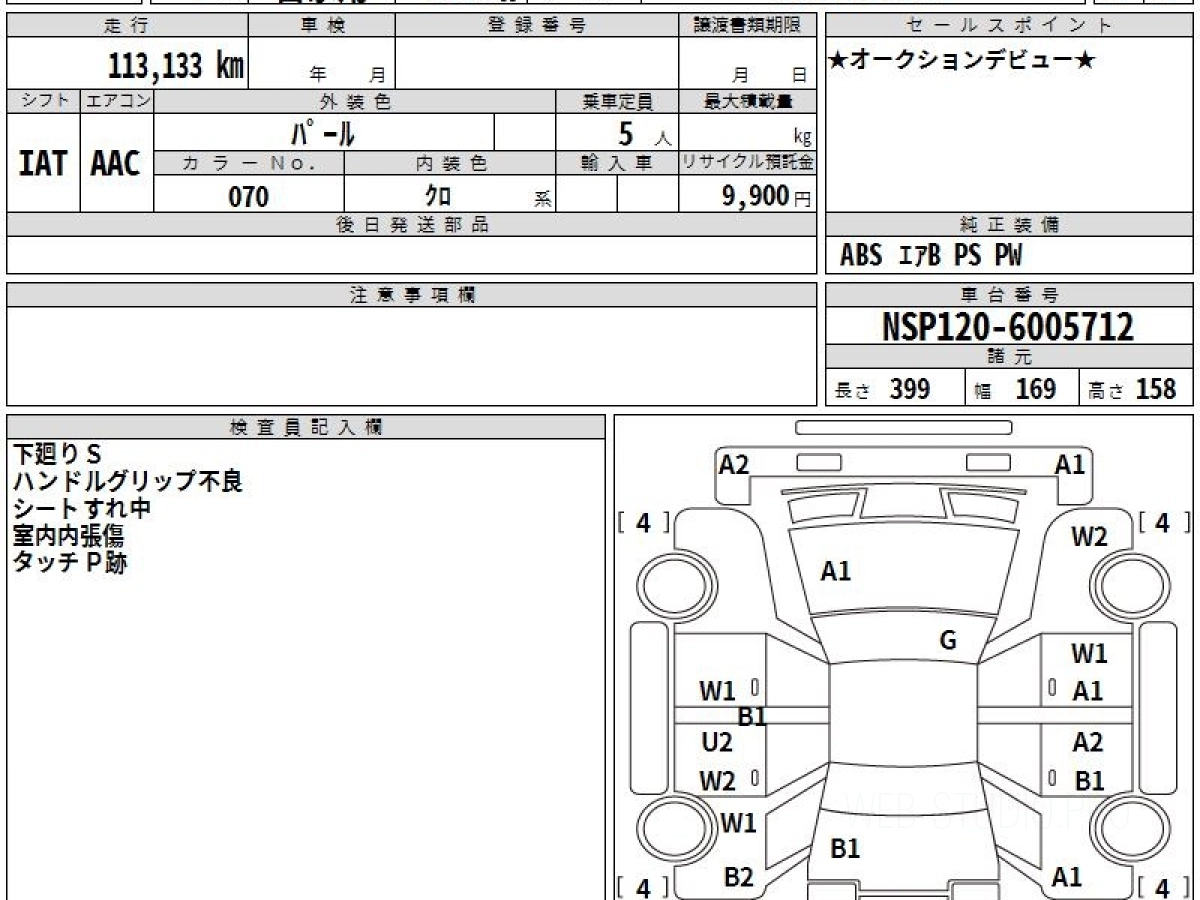The height and width of the screenshot is (900, 1200).
Task: Click the B1 mark on the door pillar line
Action: [752, 717]
